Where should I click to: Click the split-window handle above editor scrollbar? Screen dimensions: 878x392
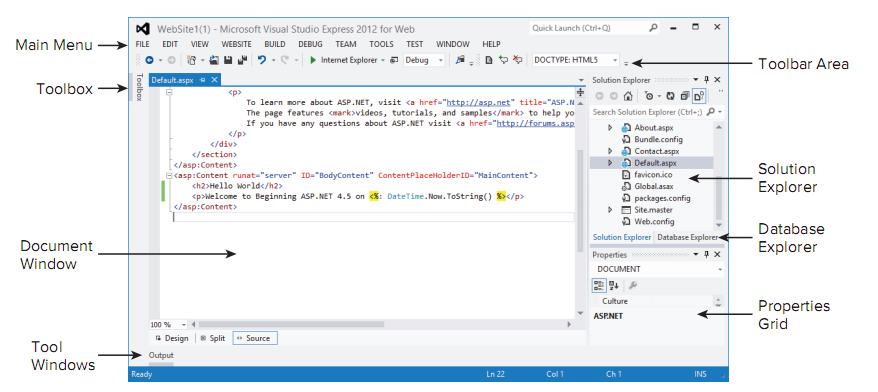[x=581, y=92]
